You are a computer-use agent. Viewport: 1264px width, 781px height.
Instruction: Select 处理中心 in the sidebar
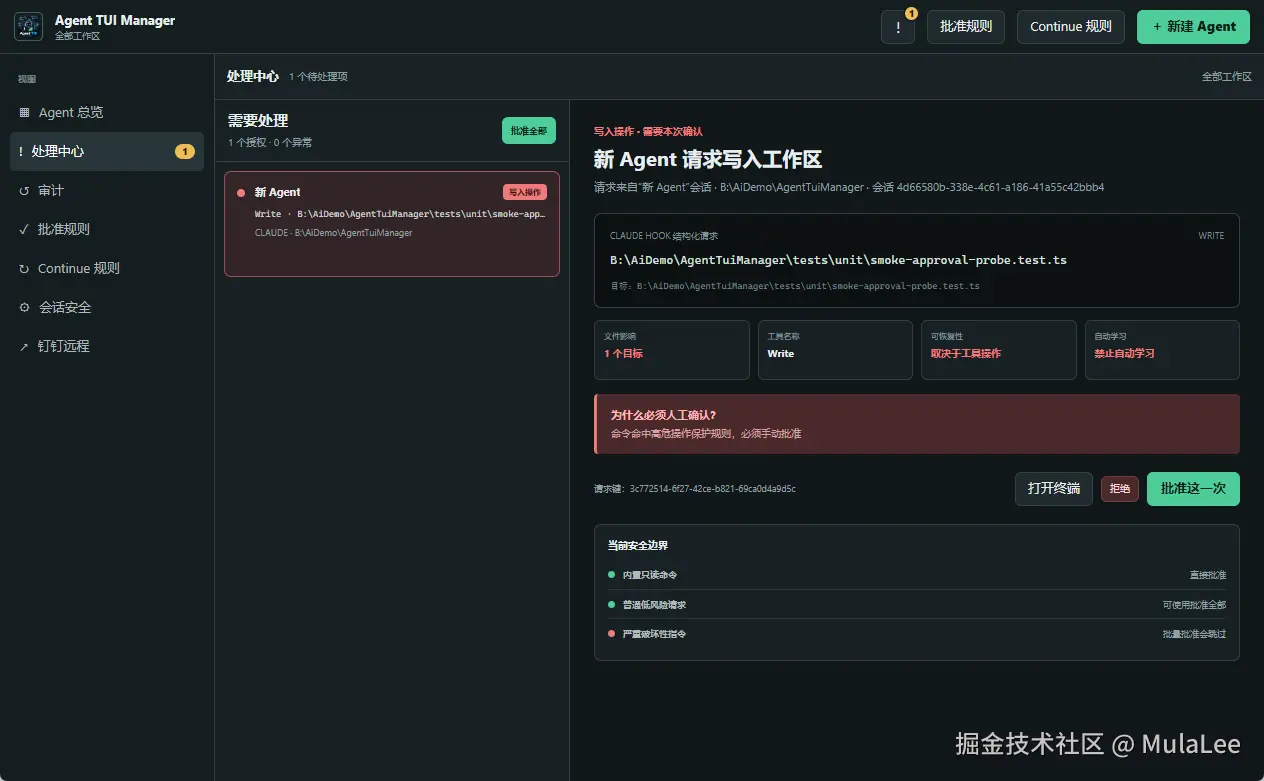(x=107, y=152)
